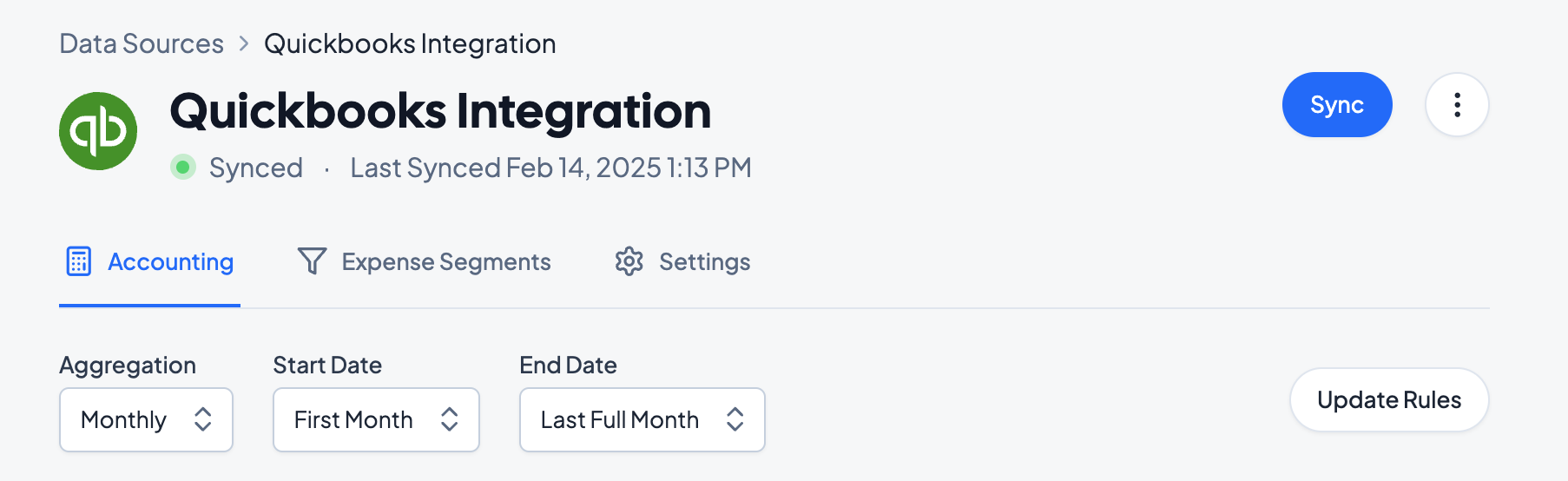
Task: Click the Quickbooks Integration page heading
Action: 440,111
